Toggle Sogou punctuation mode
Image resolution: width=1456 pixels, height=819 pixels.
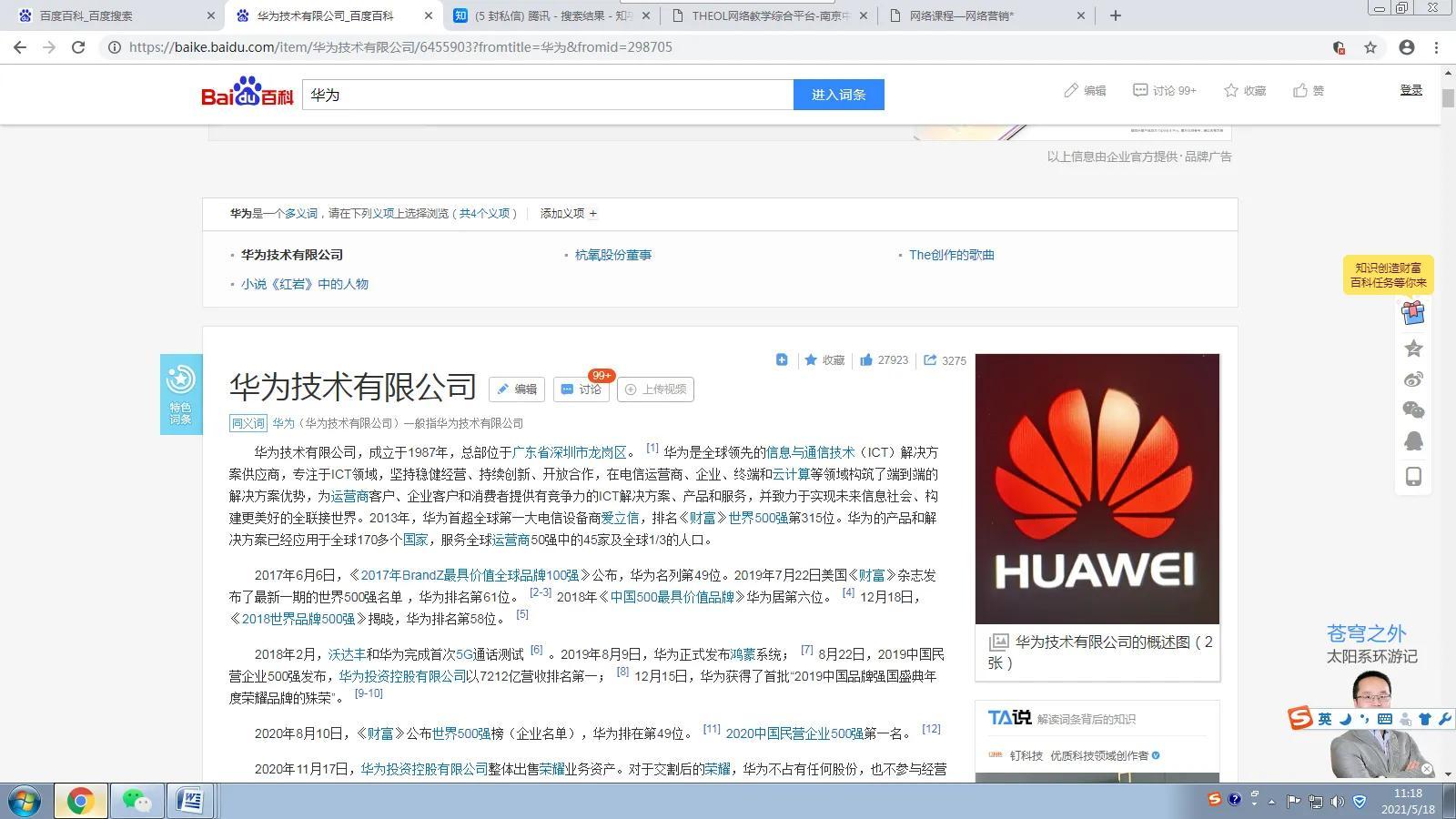point(1364,719)
